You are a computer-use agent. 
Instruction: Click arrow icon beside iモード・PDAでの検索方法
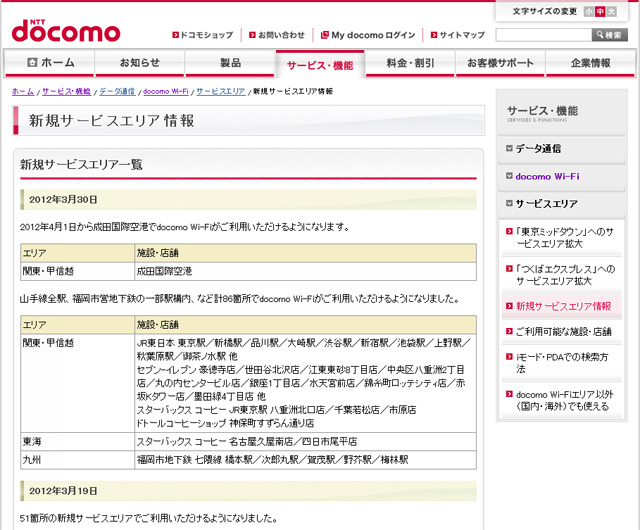[509, 356]
